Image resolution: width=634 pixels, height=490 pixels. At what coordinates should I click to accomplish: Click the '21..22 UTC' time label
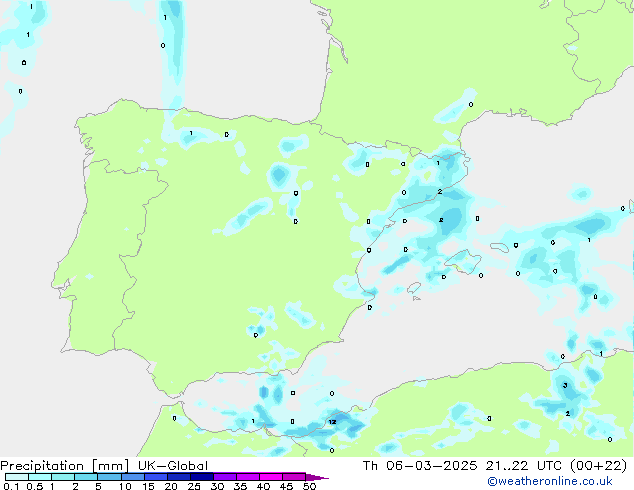click(x=524, y=466)
